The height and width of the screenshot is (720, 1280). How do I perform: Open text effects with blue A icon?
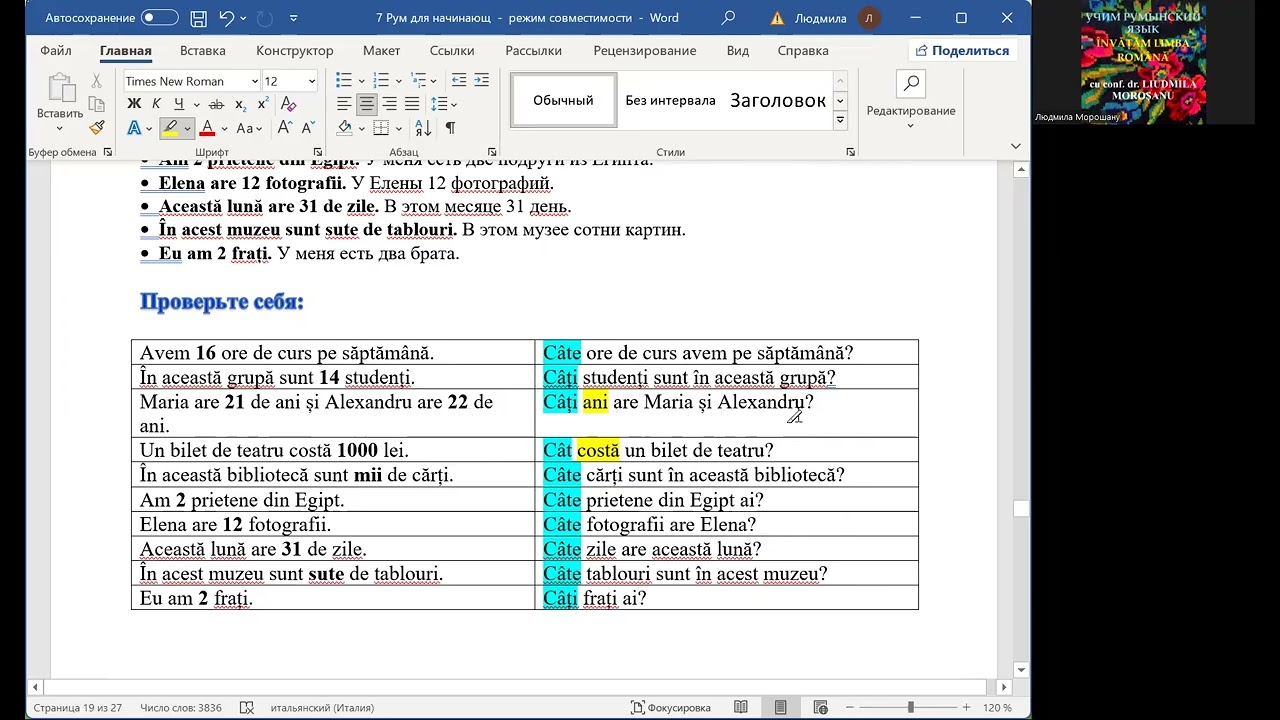[134, 128]
